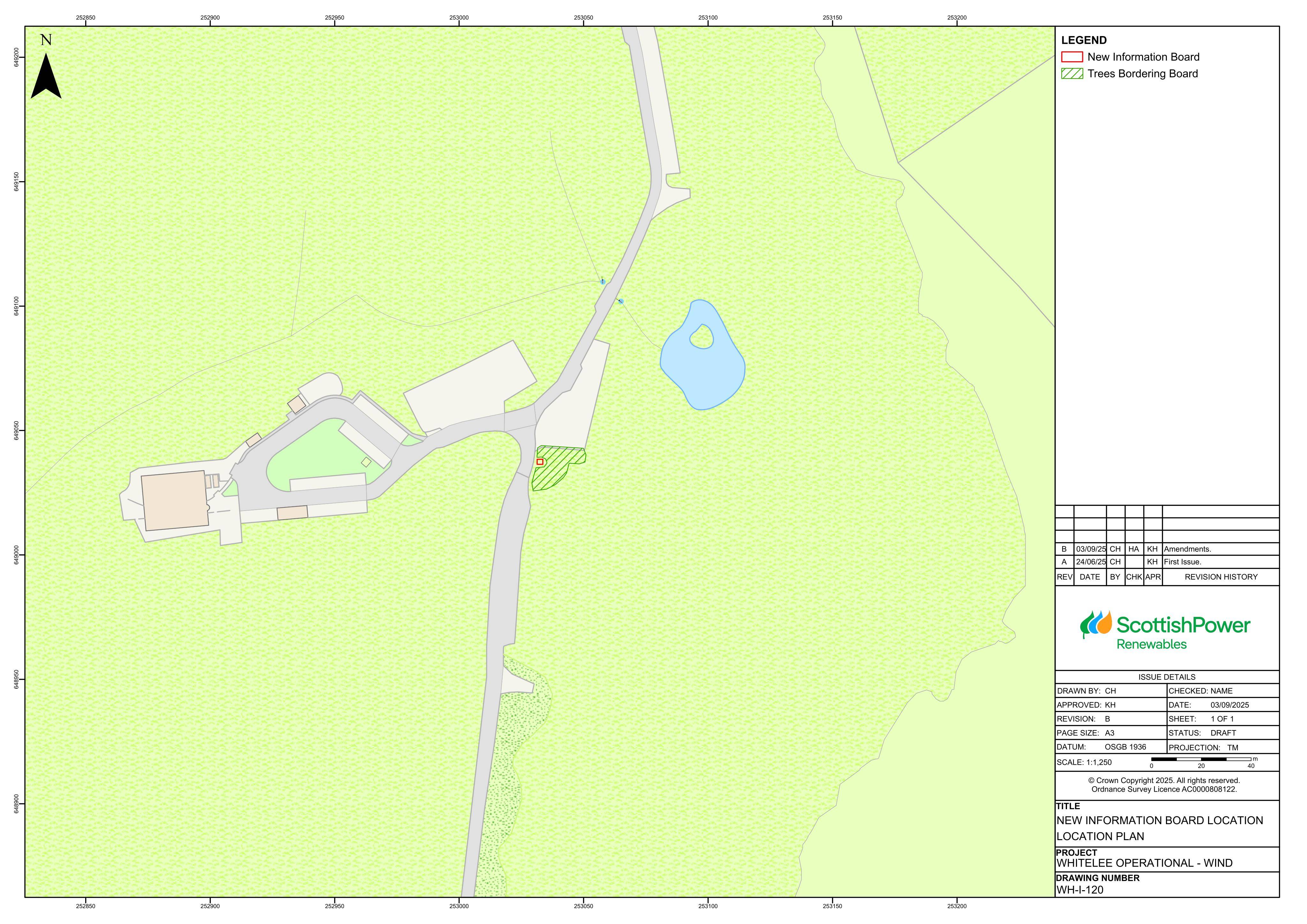Click the drawing number WH-I-120

point(1079,891)
